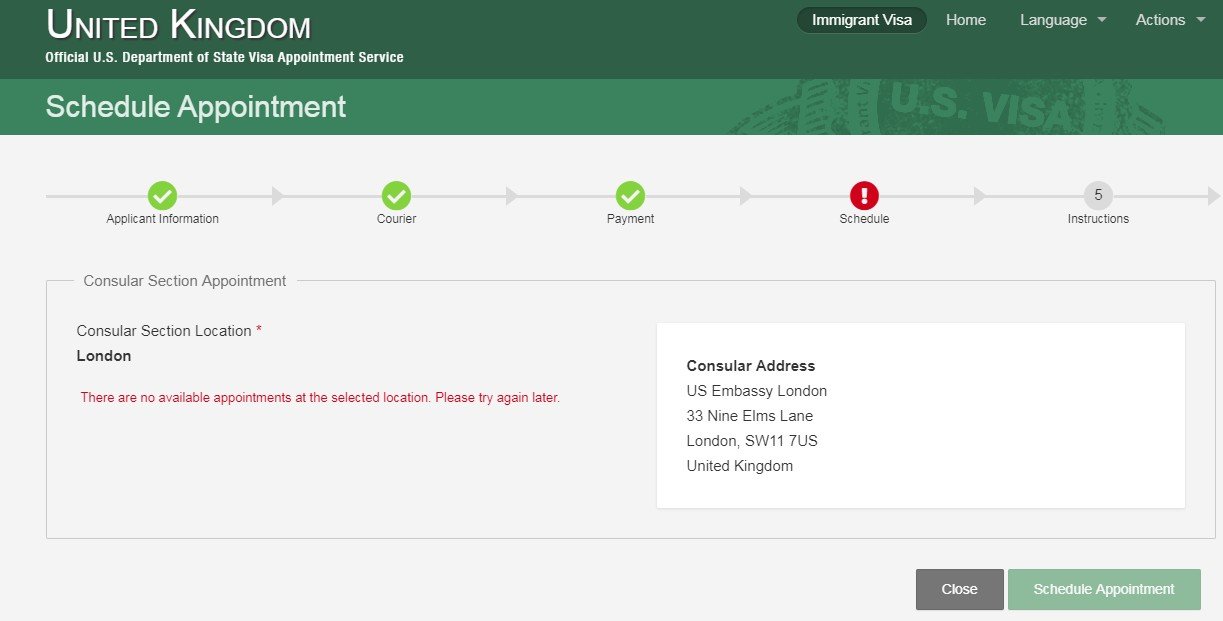Image resolution: width=1223 pixels, height=621 pixels.
Task: Select step 5 Instructions circle
Action: tap(1098, 196)
